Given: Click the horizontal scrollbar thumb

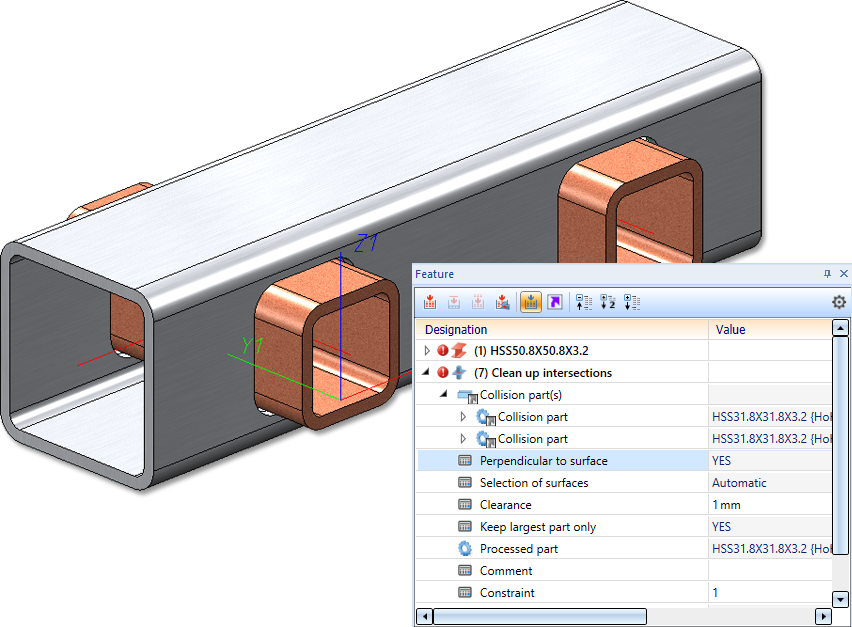Looking at the screenshot, I should (x=540, y=616).
